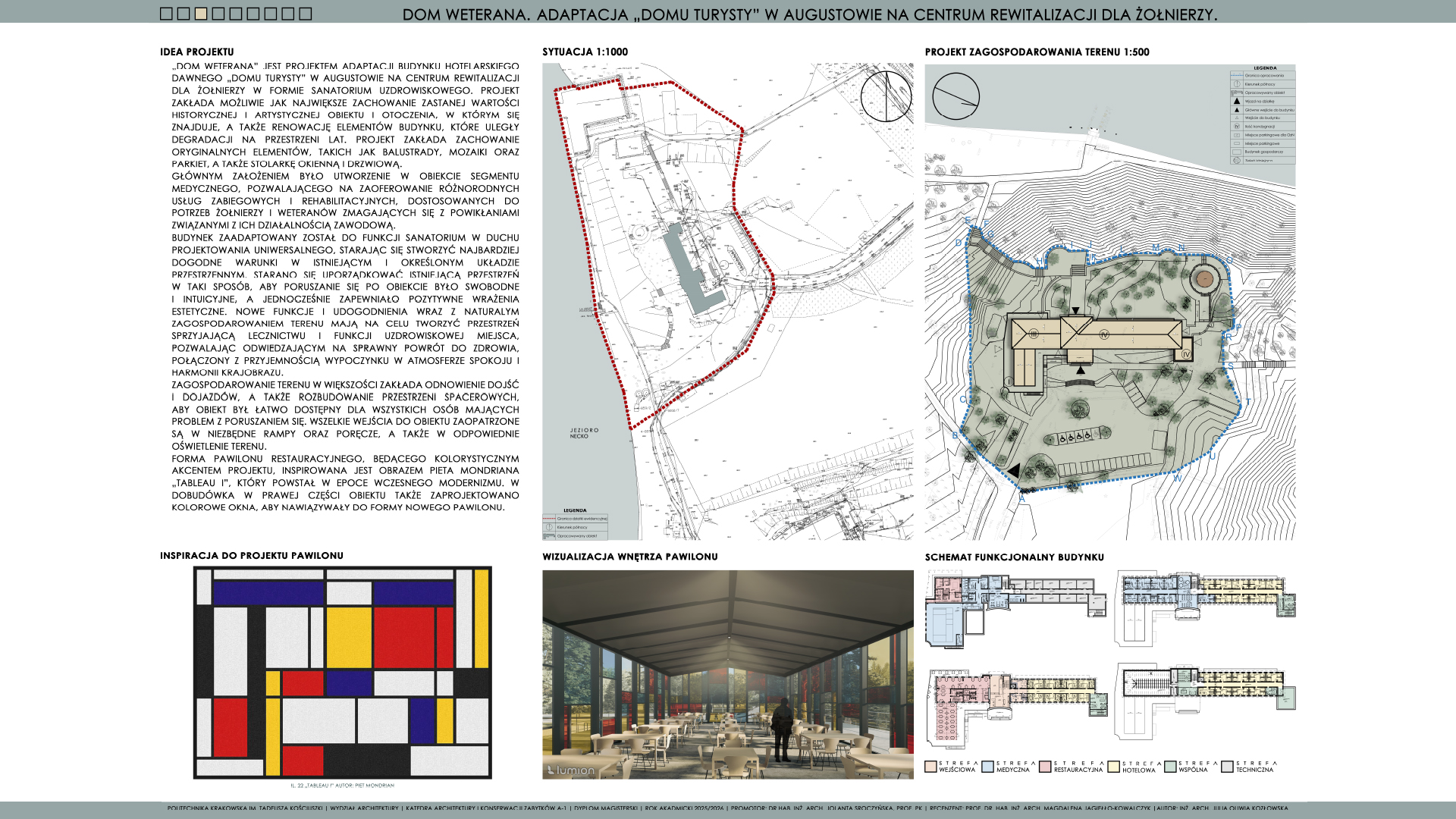
Task: Click the 'Idea projektu' heading
Action: (x=196, y=52)
